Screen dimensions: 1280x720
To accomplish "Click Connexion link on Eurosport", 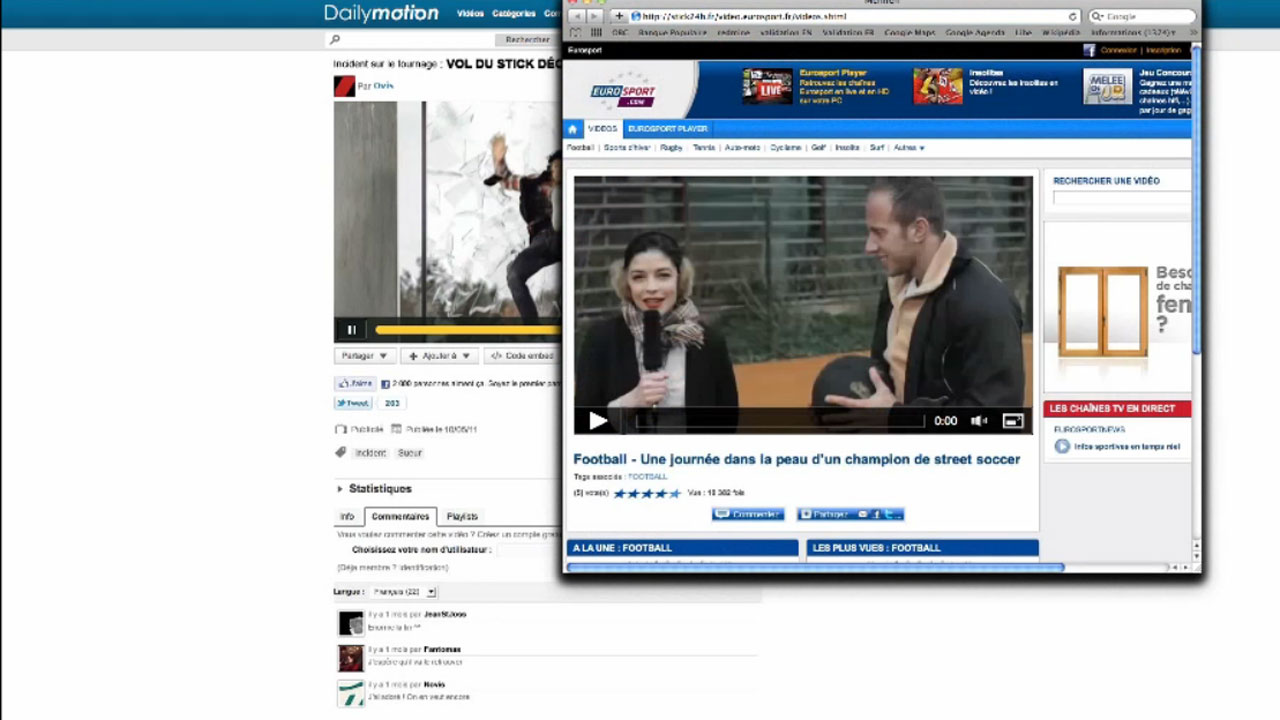I will (1119, 50).
